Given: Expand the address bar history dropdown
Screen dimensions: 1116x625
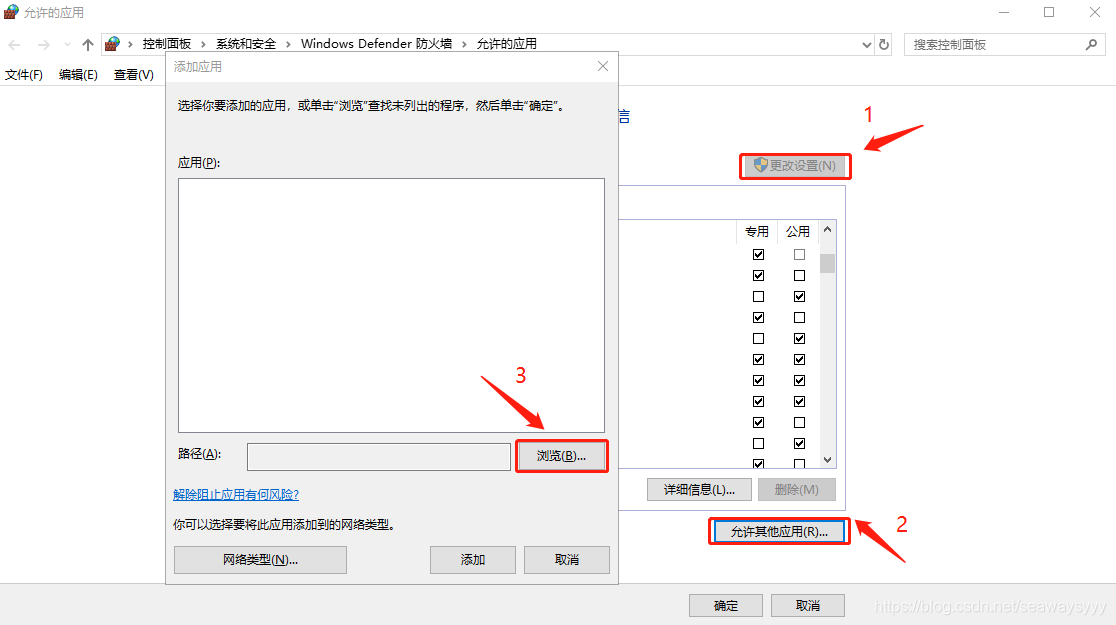Looking at the screenshot, I should pos(866,44).
